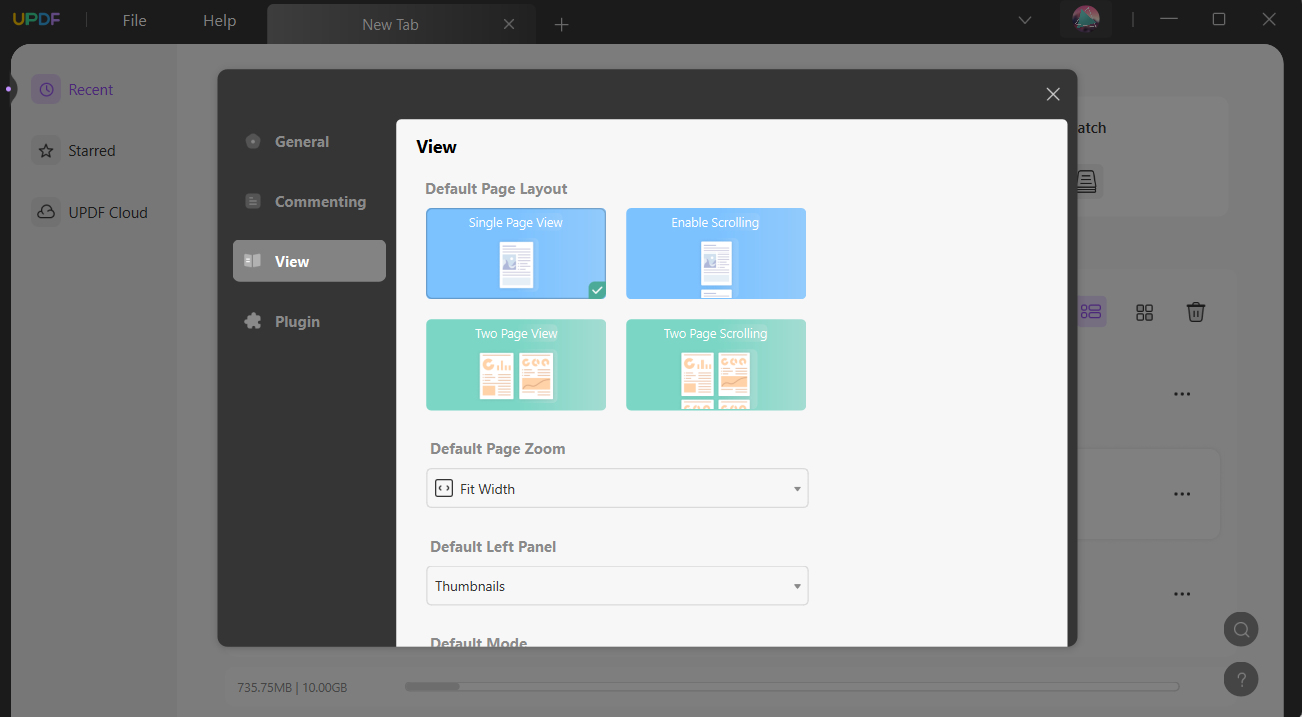Click the help question mark icon

pyautogui.click(x=1241, y=679)
